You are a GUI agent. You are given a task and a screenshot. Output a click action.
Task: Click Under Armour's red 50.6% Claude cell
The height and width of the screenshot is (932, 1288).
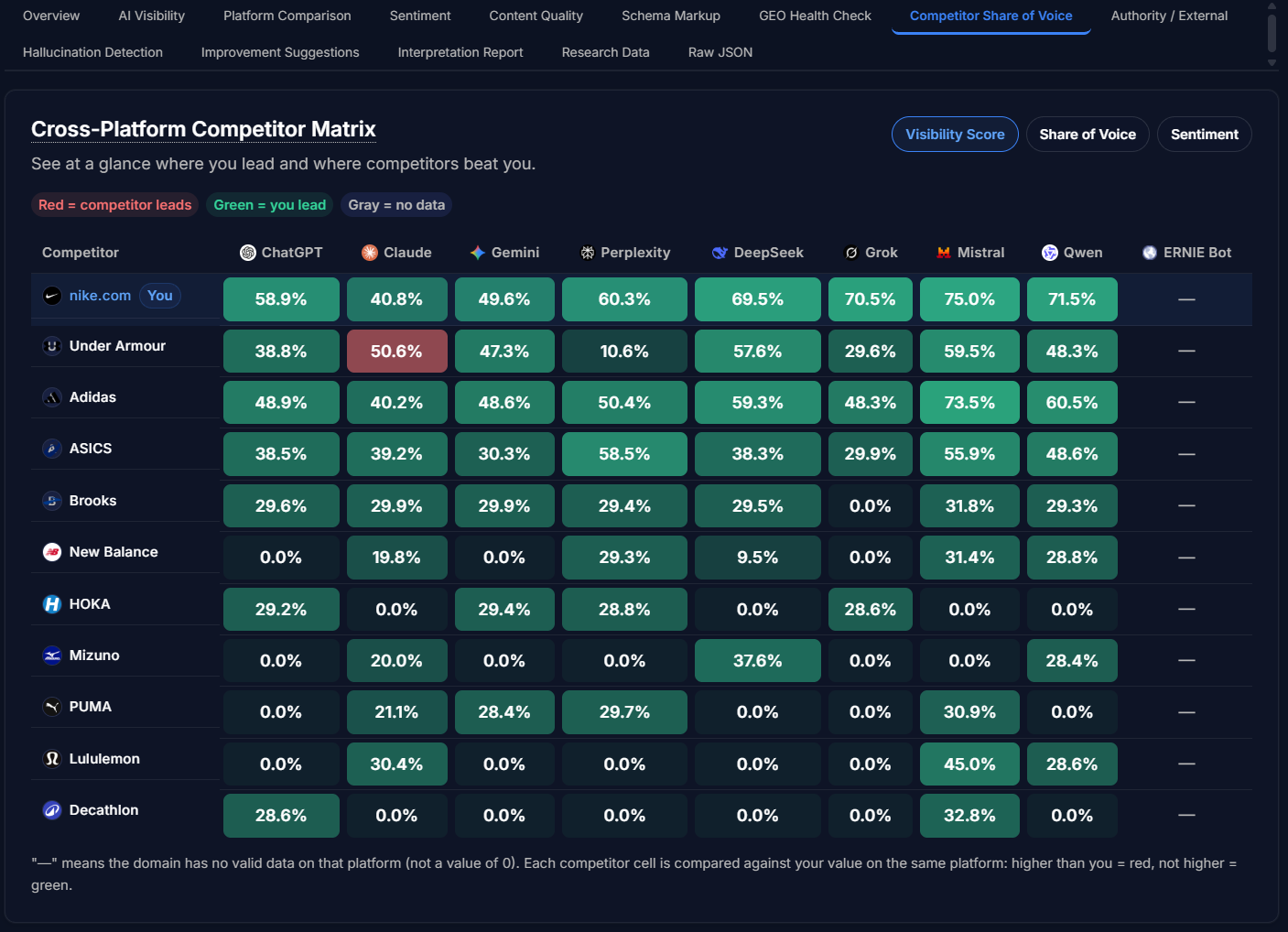pyautogui.click(x=396, y=352)
